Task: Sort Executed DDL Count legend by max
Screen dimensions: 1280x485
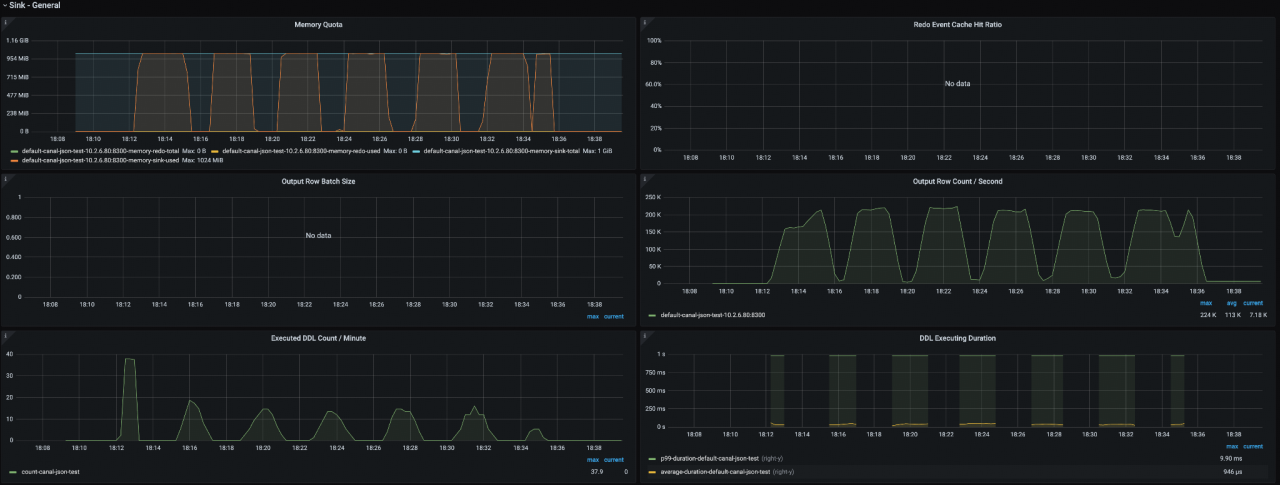Action: pos(593,460)
